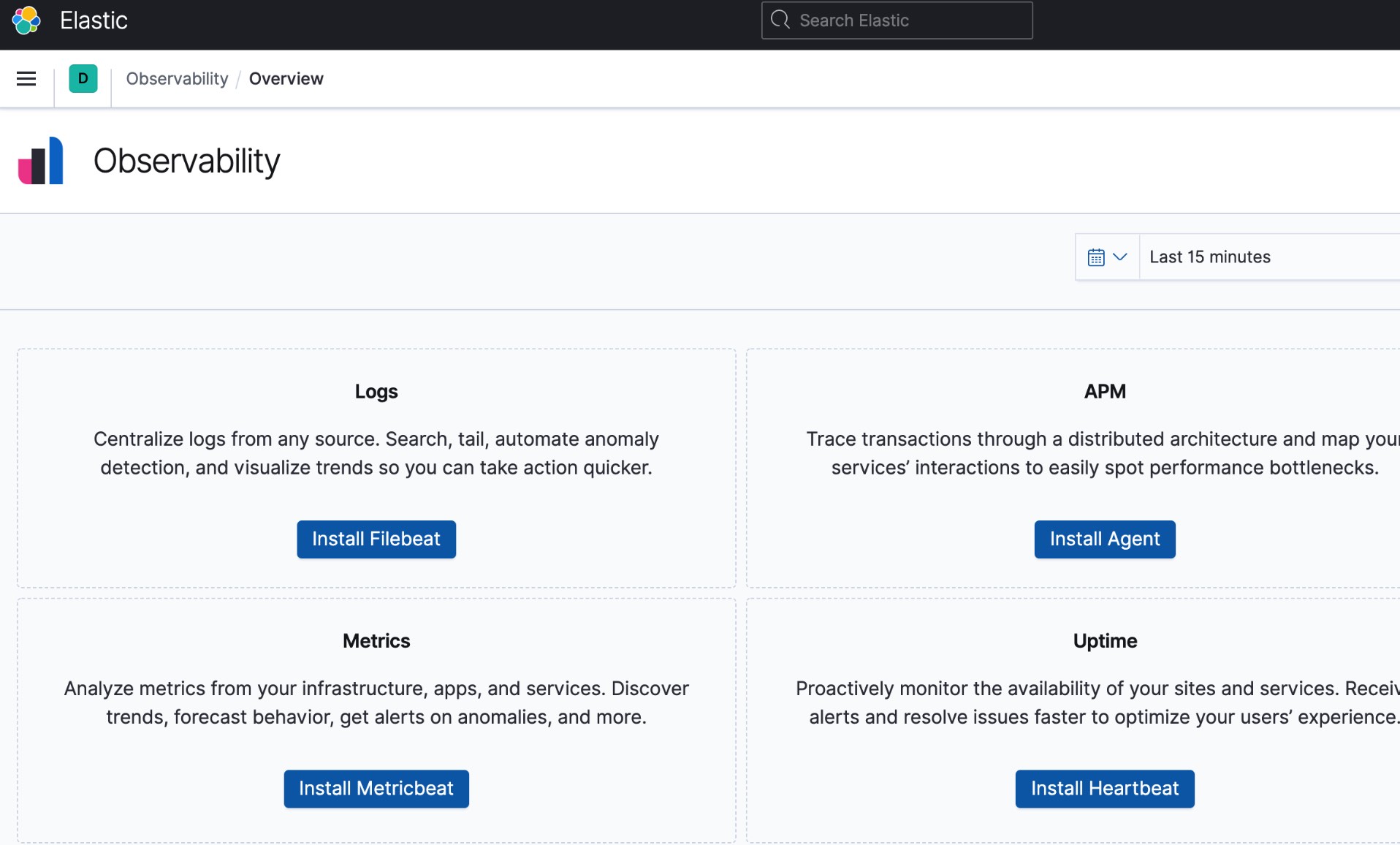Screen dimensions: 1400x845
Task: Click the Elastic title text
Action: (94, 20)
